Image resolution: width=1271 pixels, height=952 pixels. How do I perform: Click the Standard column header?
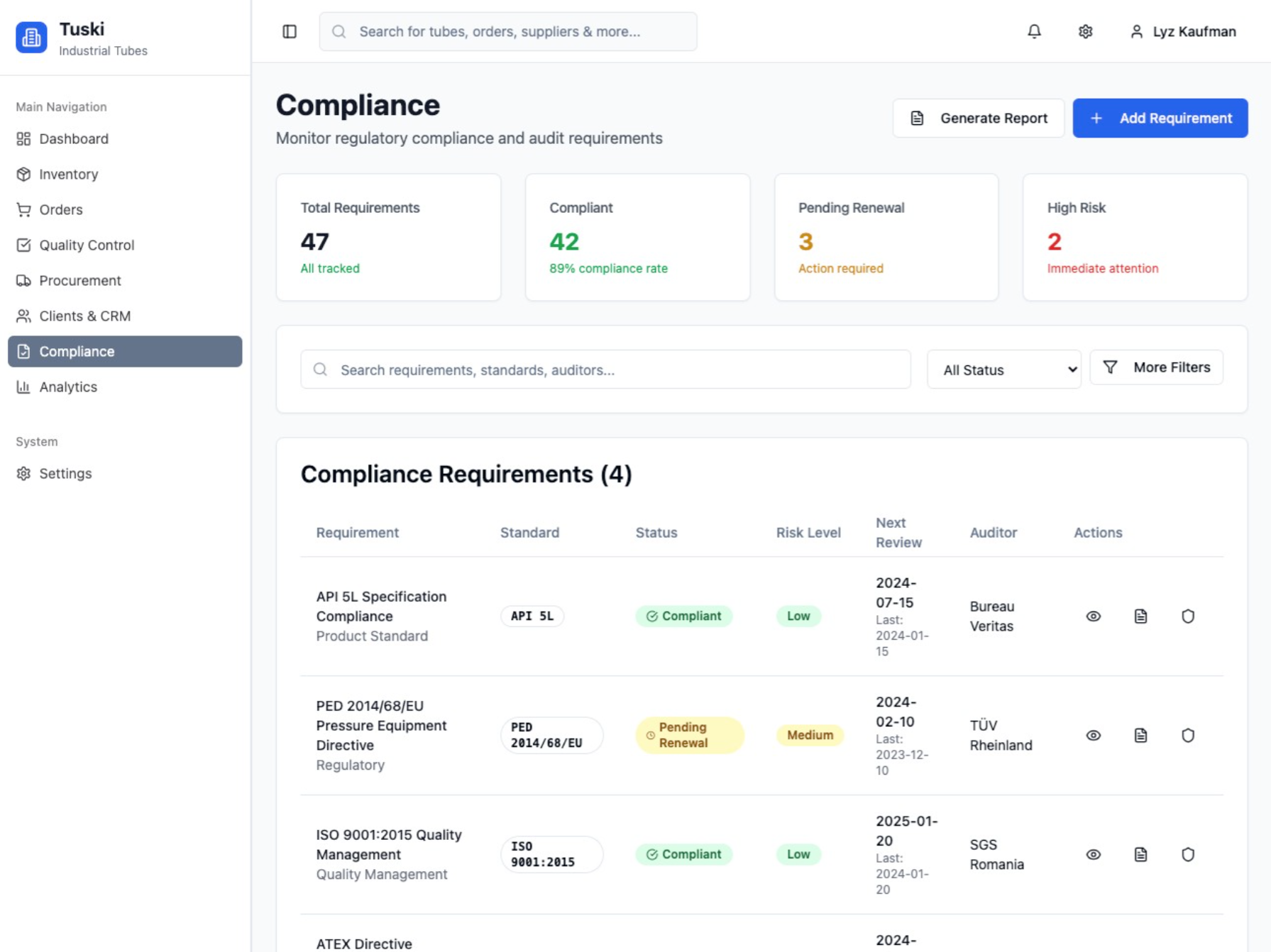pos(529,532)
